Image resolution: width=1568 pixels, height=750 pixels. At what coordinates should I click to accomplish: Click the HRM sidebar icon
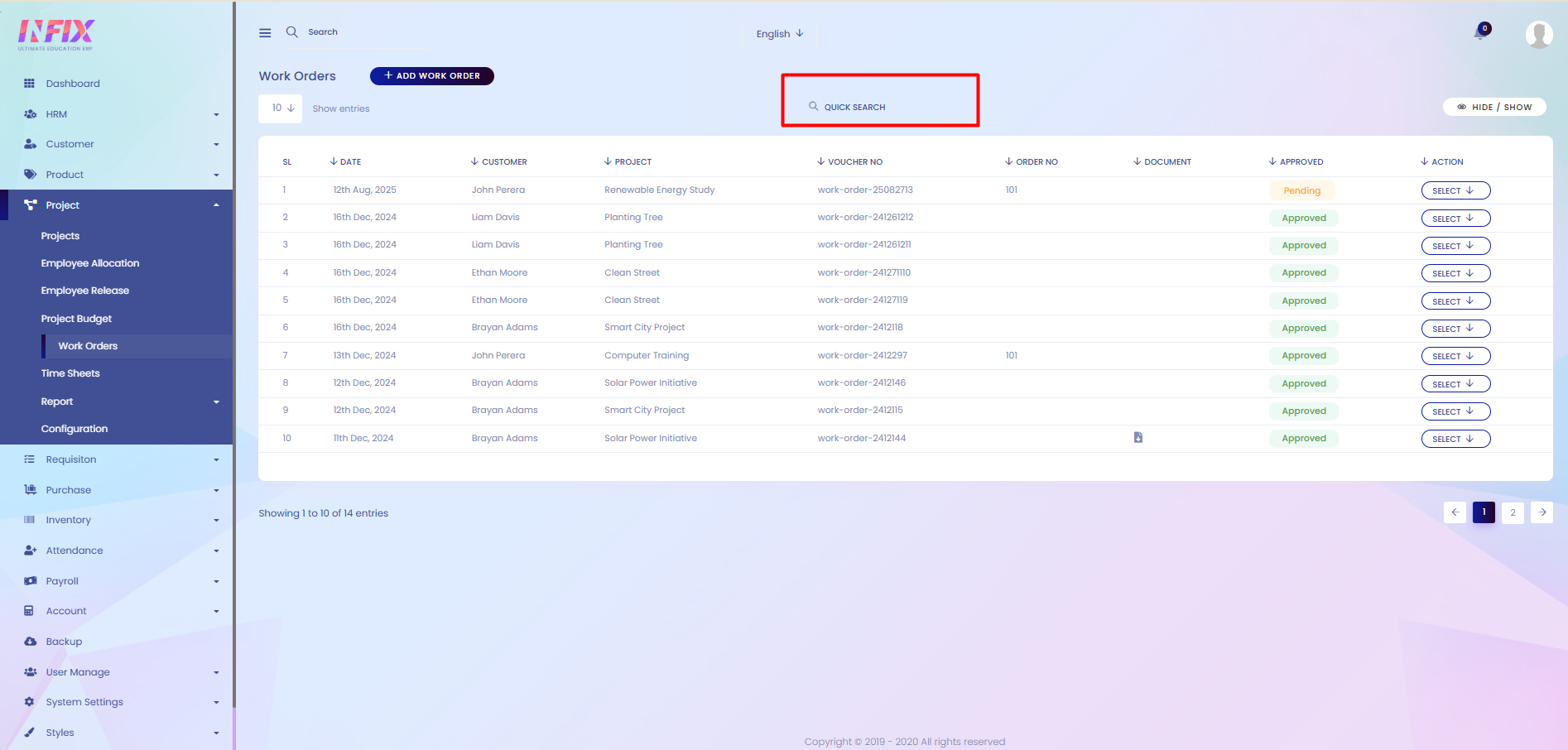pos(30,114)
